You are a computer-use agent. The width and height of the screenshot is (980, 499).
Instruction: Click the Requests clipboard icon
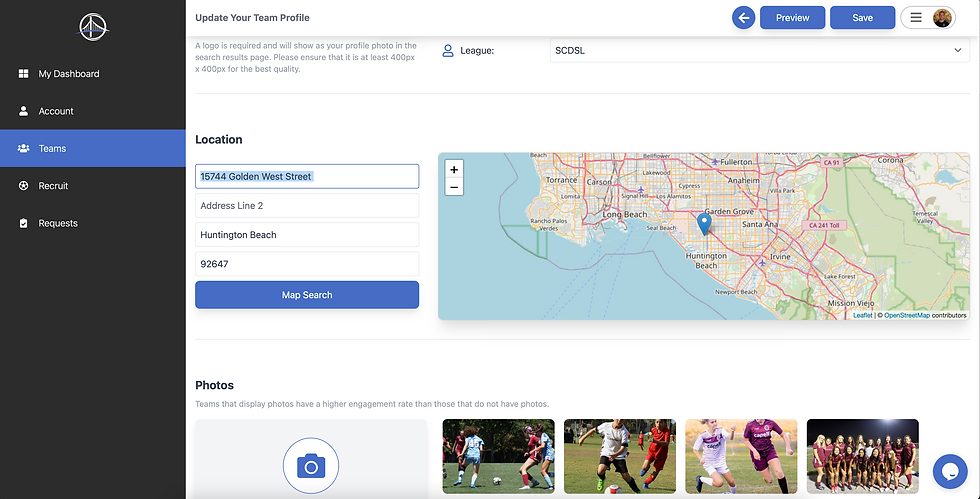23,223
